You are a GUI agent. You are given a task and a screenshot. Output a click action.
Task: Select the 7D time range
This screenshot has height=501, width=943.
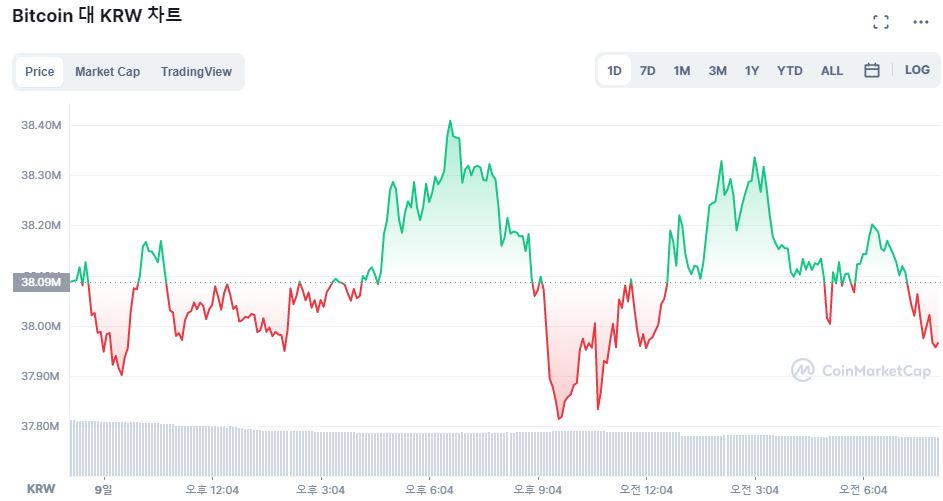[x=648, y=71]
